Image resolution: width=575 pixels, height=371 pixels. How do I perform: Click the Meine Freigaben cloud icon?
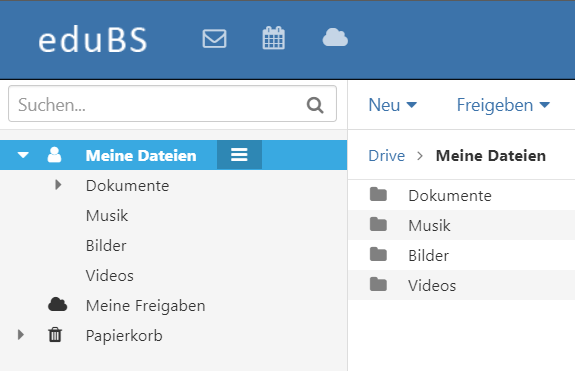click(x=58, y=304)
